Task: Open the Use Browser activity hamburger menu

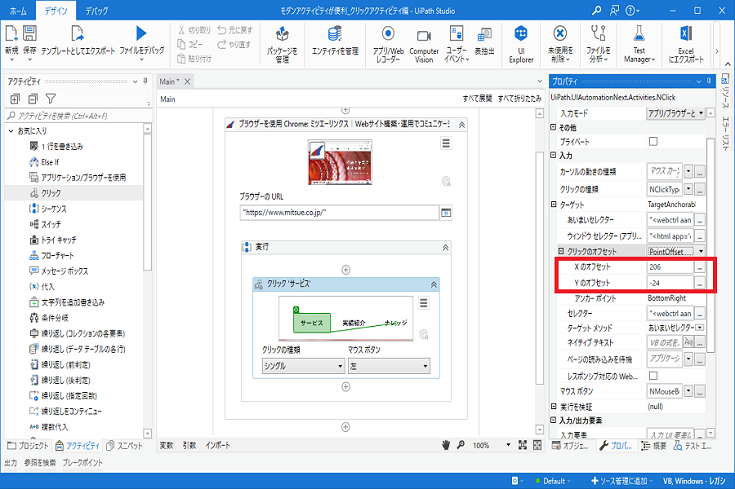Action: pyautogui.click(x=446, y=143)
